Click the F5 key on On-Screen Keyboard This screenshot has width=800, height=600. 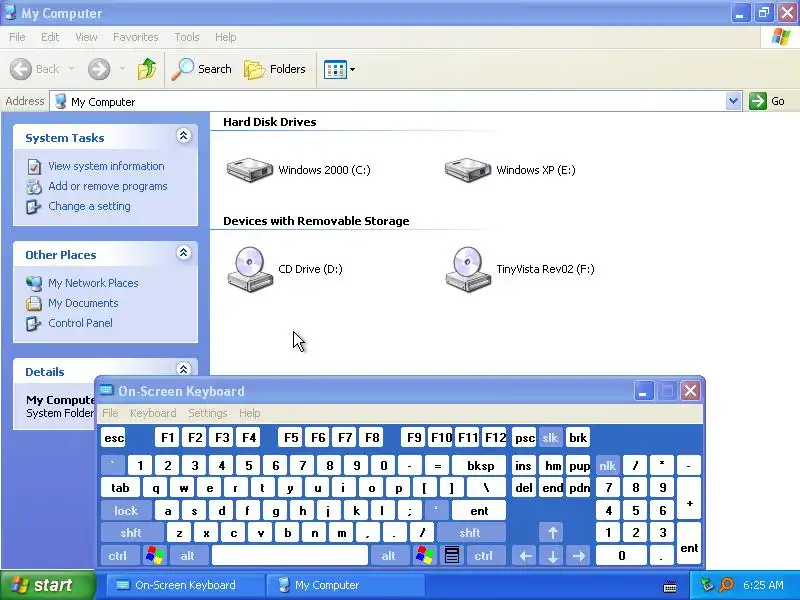point(291,438)
